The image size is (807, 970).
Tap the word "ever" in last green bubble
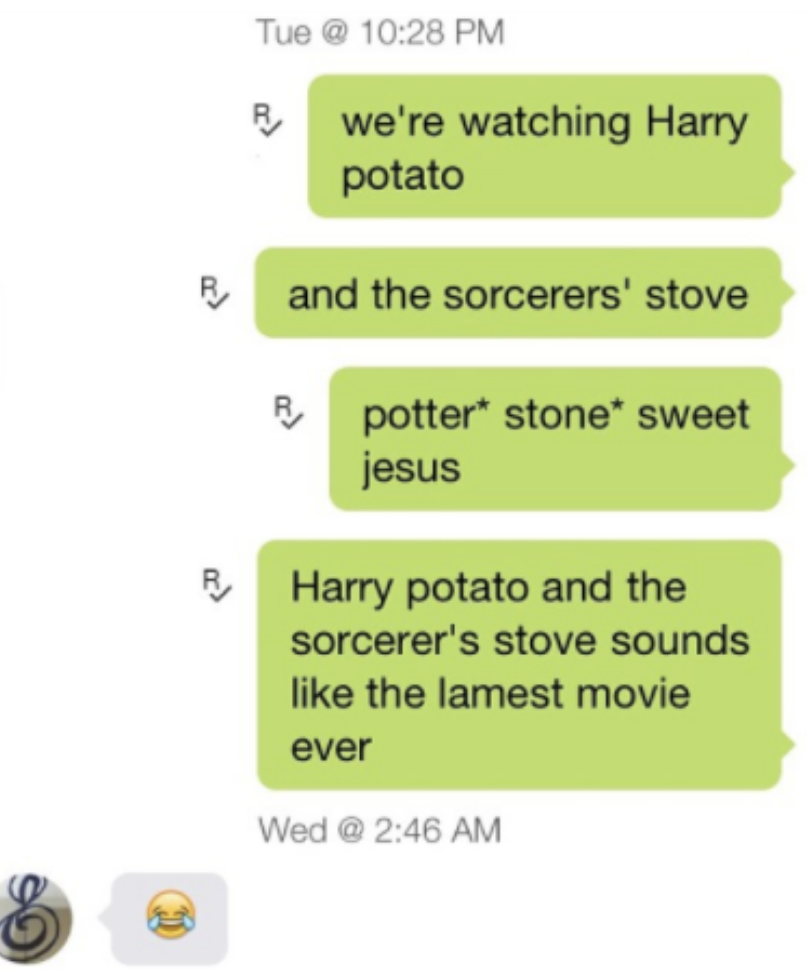(331, 747)
